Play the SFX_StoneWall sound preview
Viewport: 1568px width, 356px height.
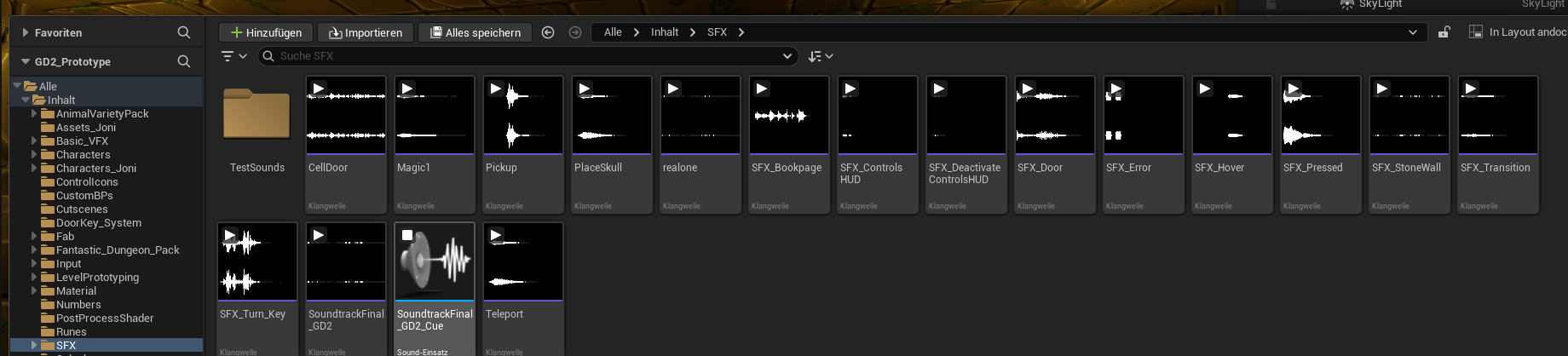click(x=1381, y=89)
